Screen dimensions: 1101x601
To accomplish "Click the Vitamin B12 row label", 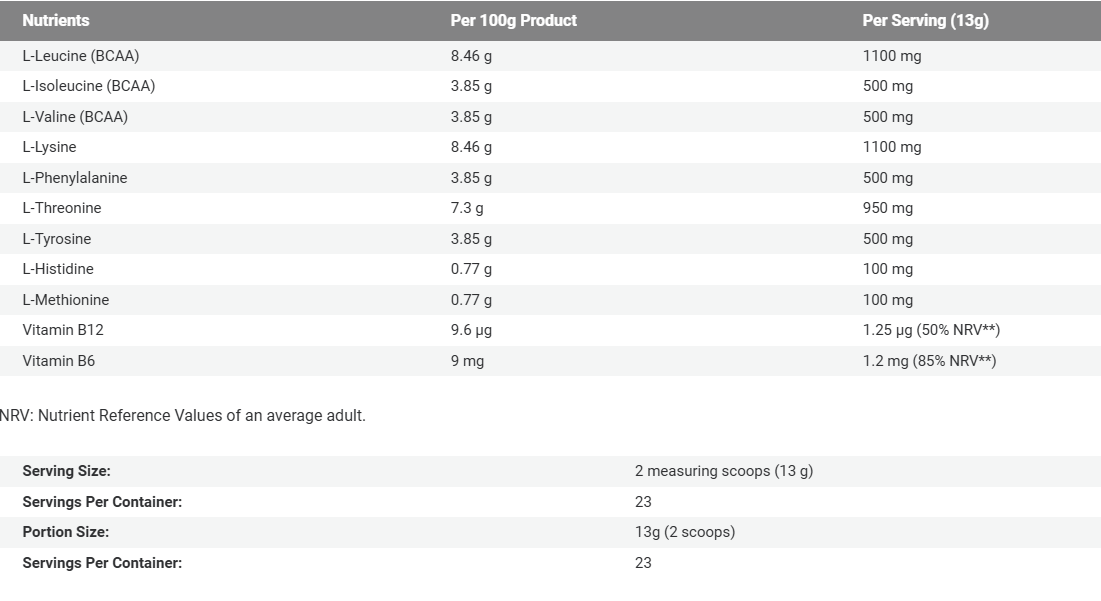I will point(62,330).
